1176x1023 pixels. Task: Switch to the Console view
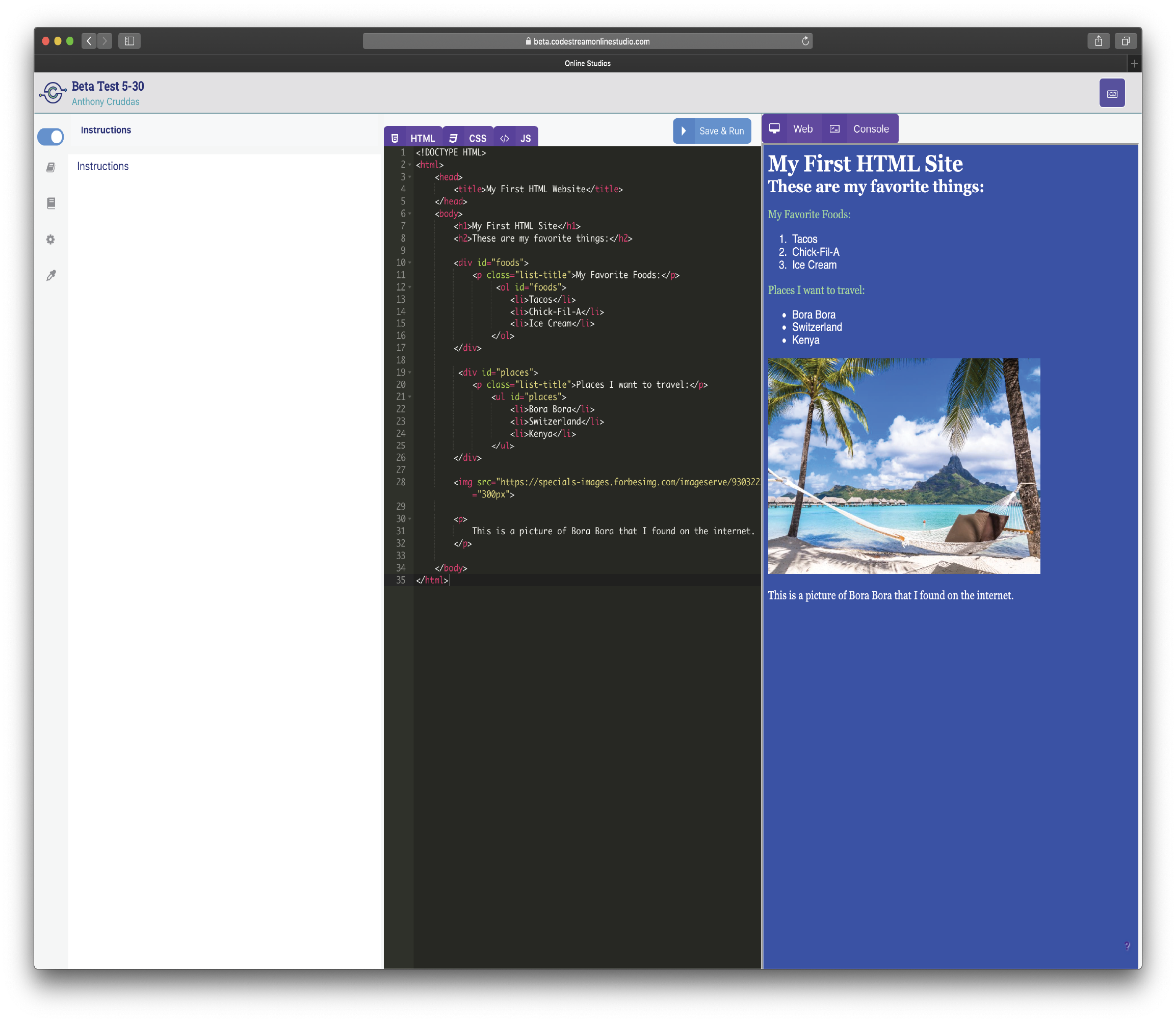(x=871, y=128)
